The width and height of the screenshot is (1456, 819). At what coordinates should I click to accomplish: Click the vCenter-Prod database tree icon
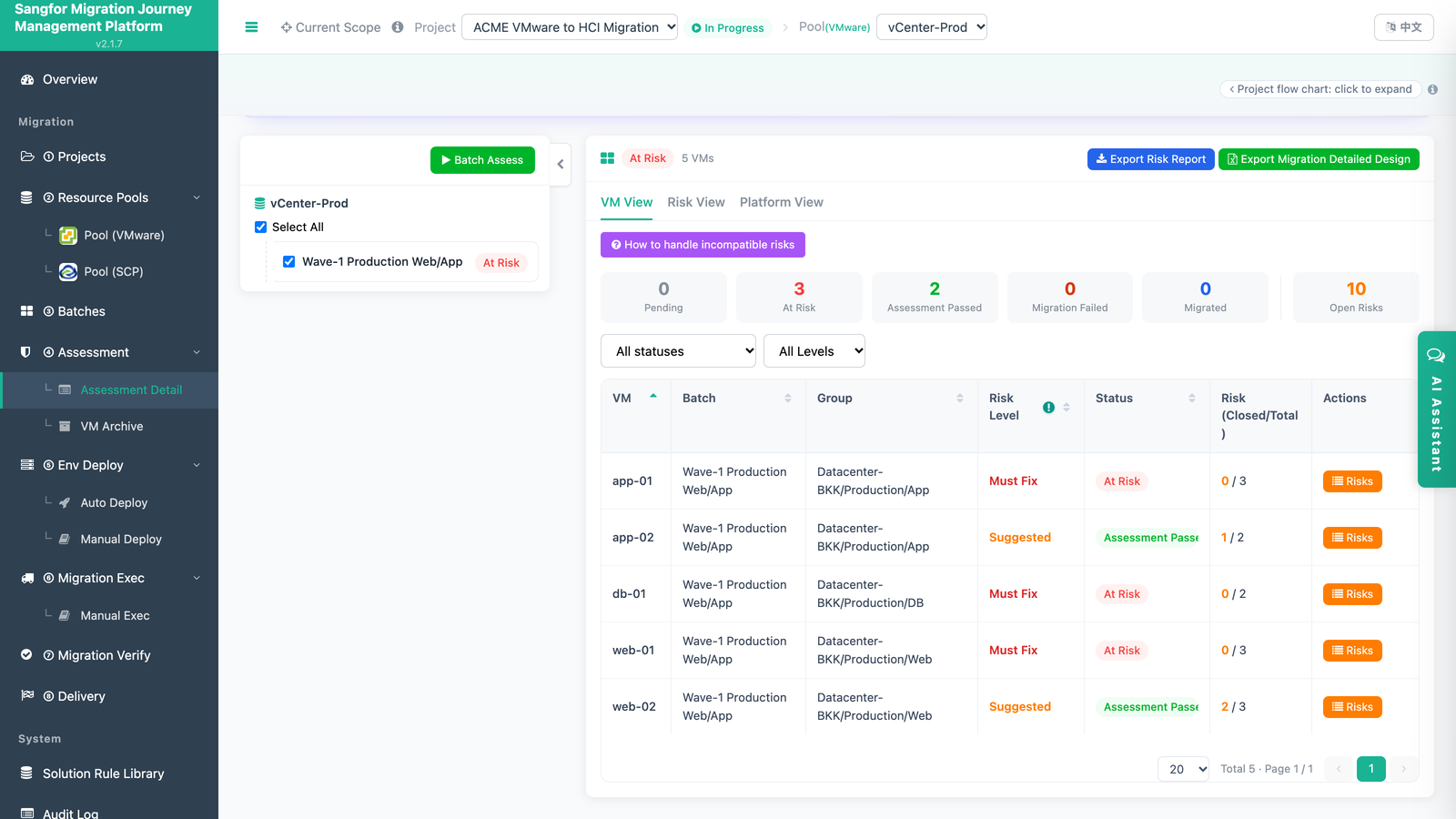pos(259,204)
